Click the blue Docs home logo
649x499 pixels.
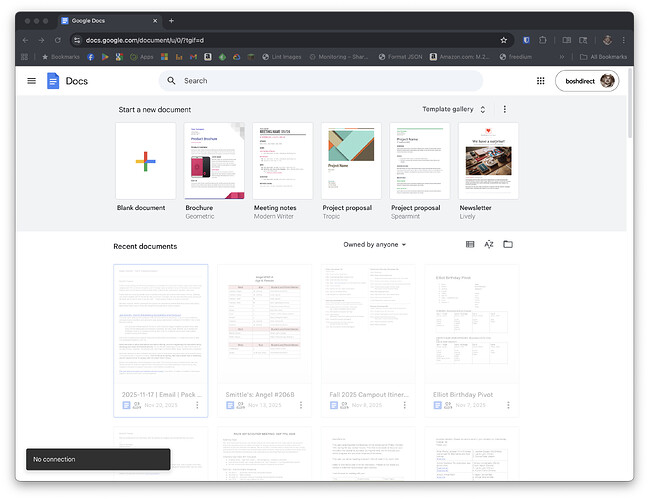pos(53,81)
